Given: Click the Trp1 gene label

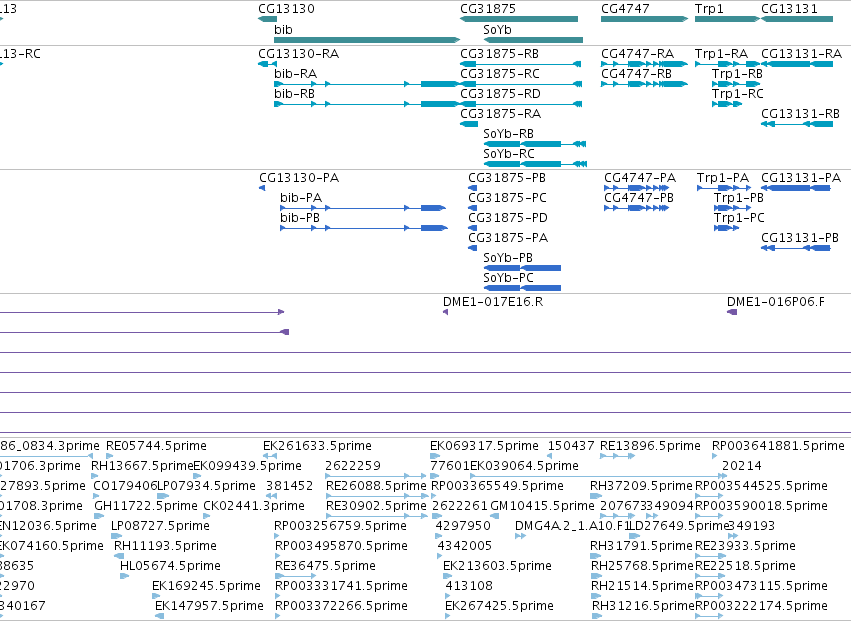Looking at the screenshot, I should click(x=709, y=9).
